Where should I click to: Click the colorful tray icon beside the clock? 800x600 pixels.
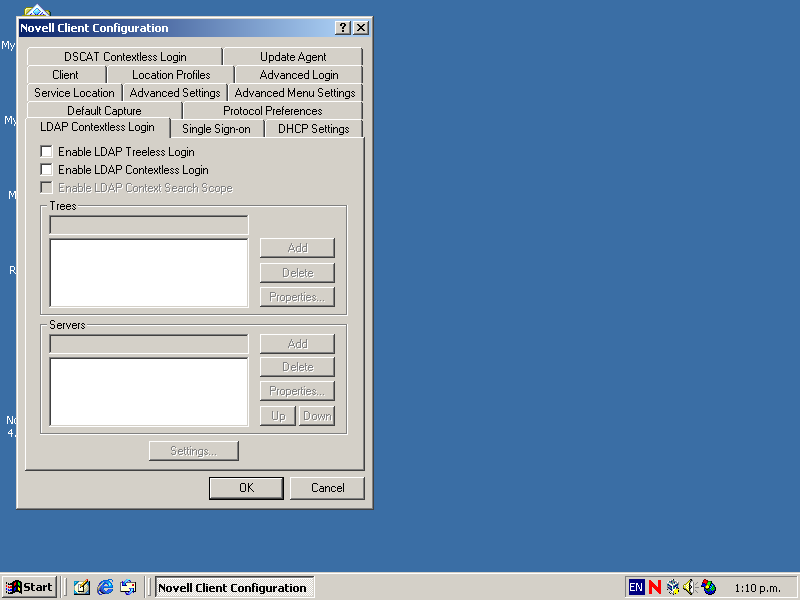[x=709, y=587]
